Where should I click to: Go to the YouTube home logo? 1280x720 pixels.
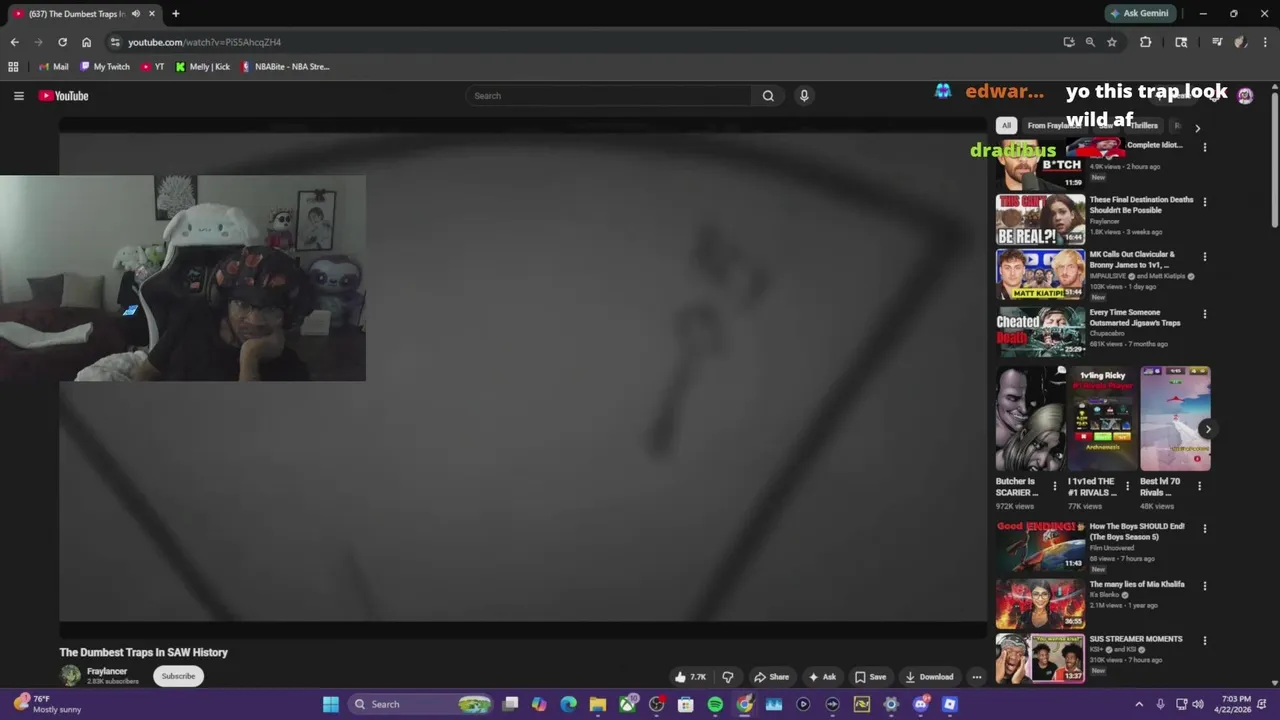64,96
